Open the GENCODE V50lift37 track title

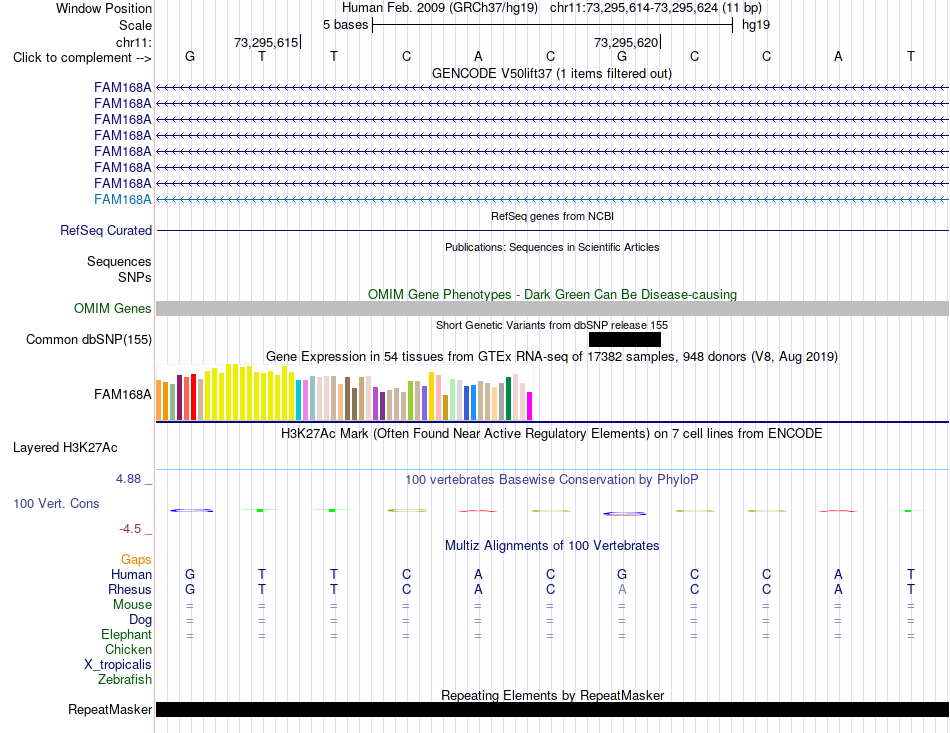pos(551,73)
